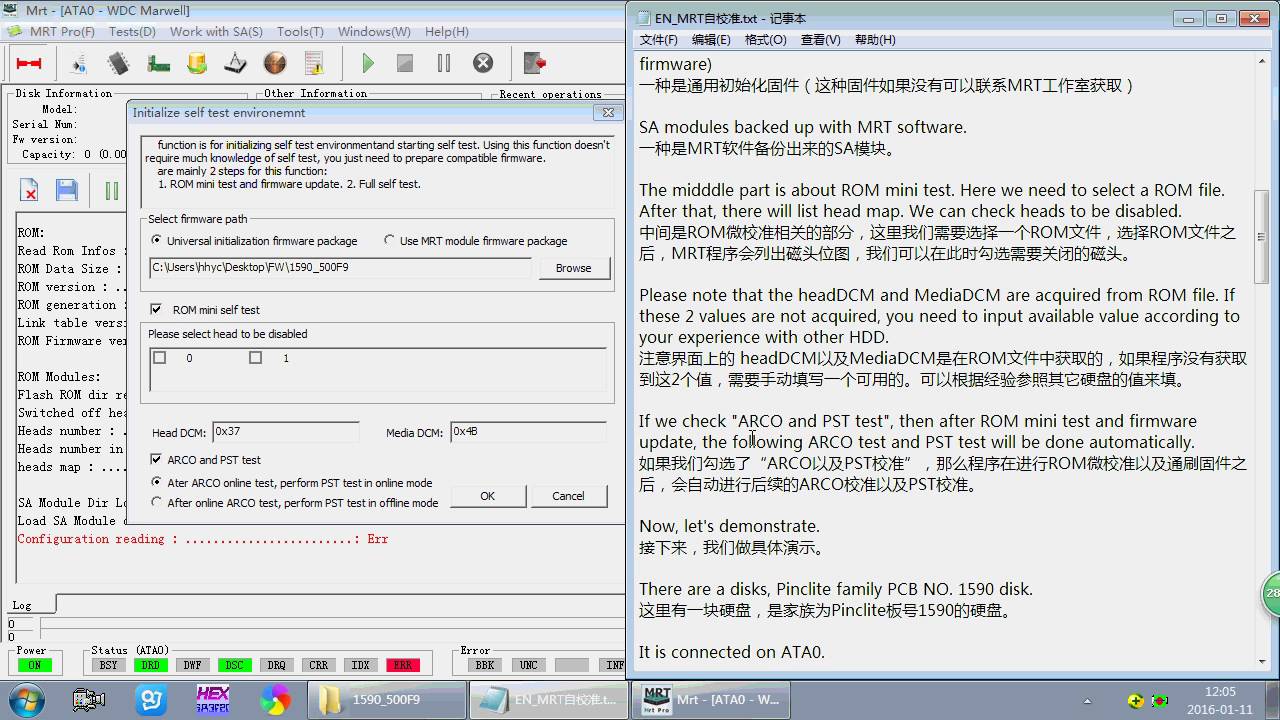This screenshot has width=1280, height=720.
Task: Click the firmware path input field
Action: tap(341, 268)
